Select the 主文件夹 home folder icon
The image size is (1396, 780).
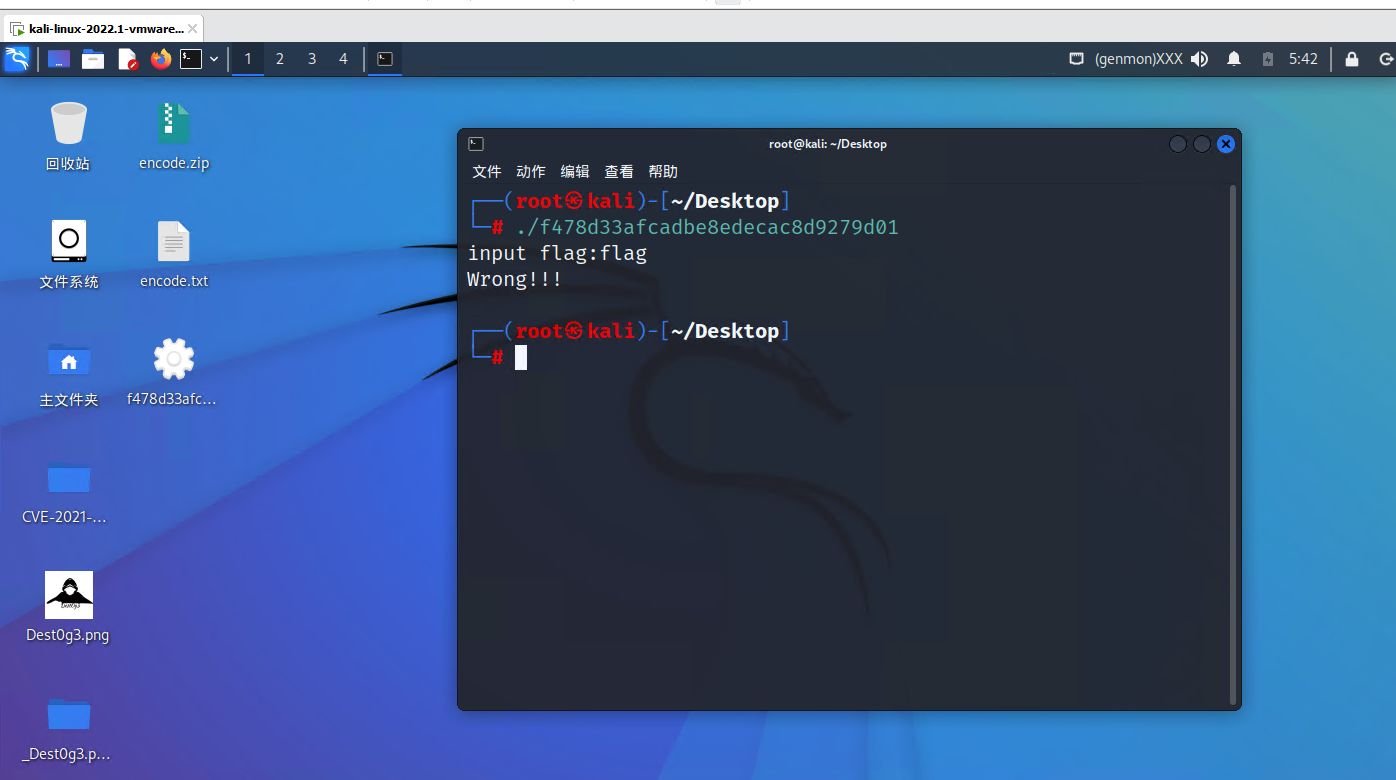(68, 373)
